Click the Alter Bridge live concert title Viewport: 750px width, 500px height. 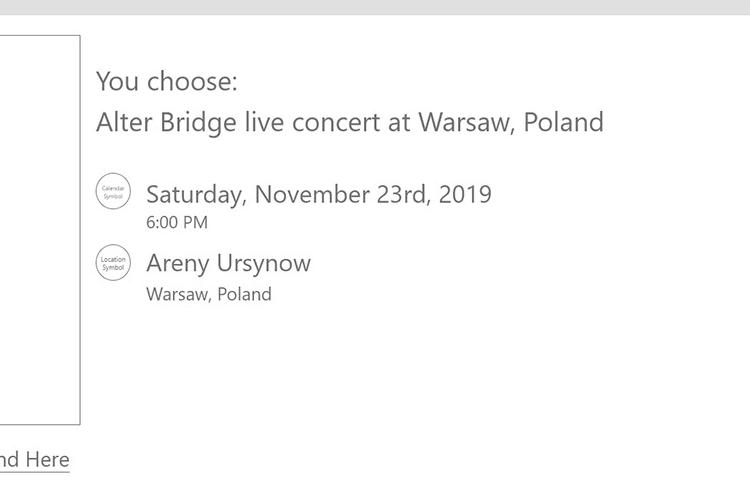tap(350, 122)
